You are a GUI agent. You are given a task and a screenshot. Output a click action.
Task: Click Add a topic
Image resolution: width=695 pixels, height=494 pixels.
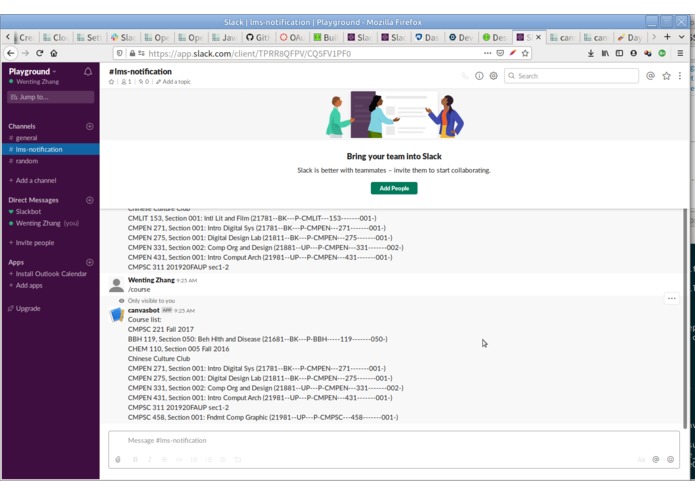[x=173, y=82]
